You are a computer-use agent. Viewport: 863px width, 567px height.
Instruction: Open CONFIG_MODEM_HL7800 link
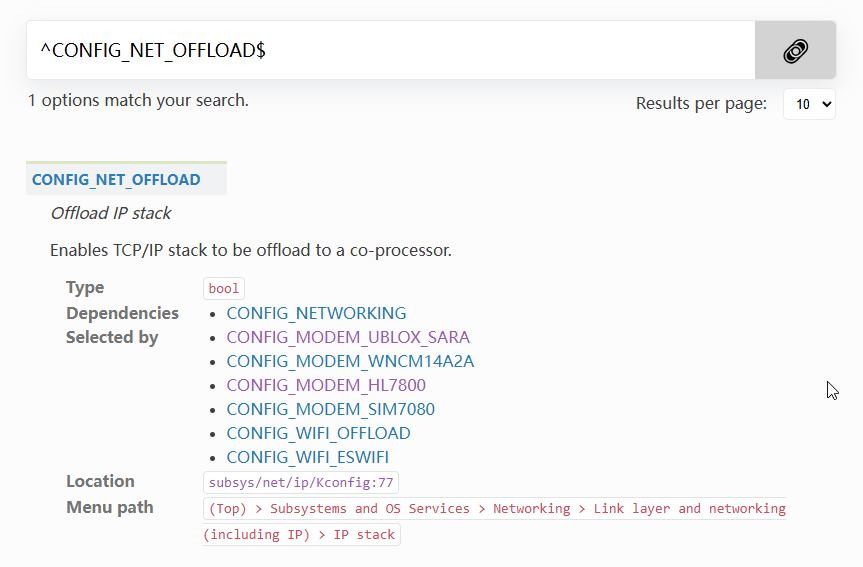pos(326,385)
